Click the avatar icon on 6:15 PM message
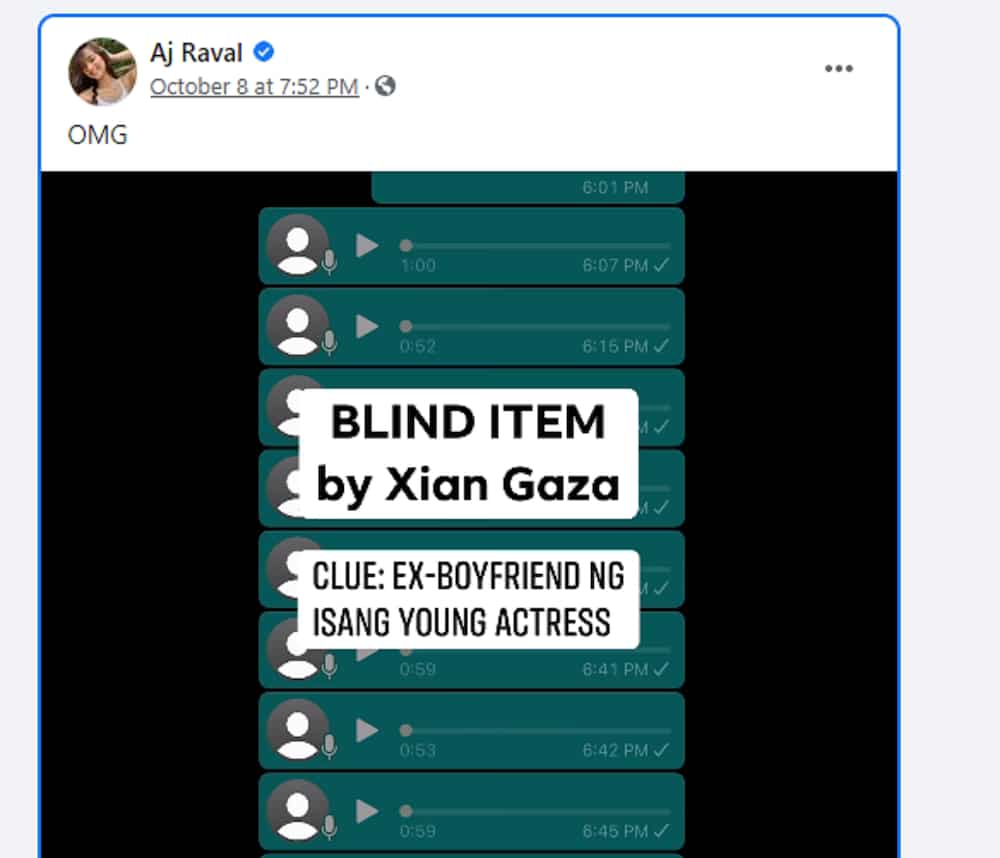The width and height of the screenshot is (1000, 858). pos(298,325)
